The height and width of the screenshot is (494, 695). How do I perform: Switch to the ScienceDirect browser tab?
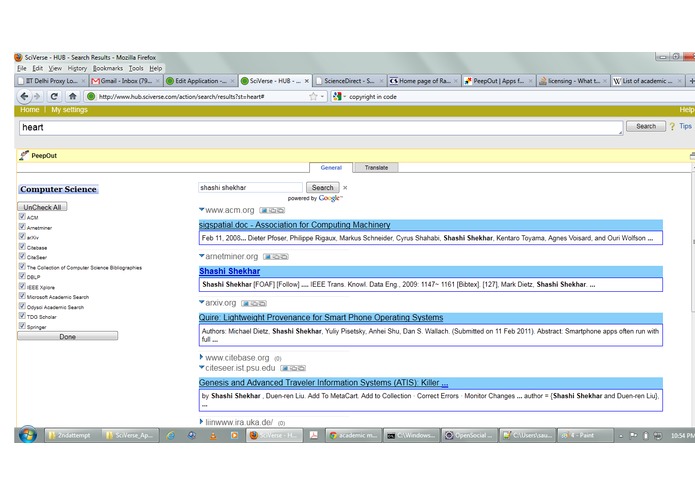[x=349, y=81]
